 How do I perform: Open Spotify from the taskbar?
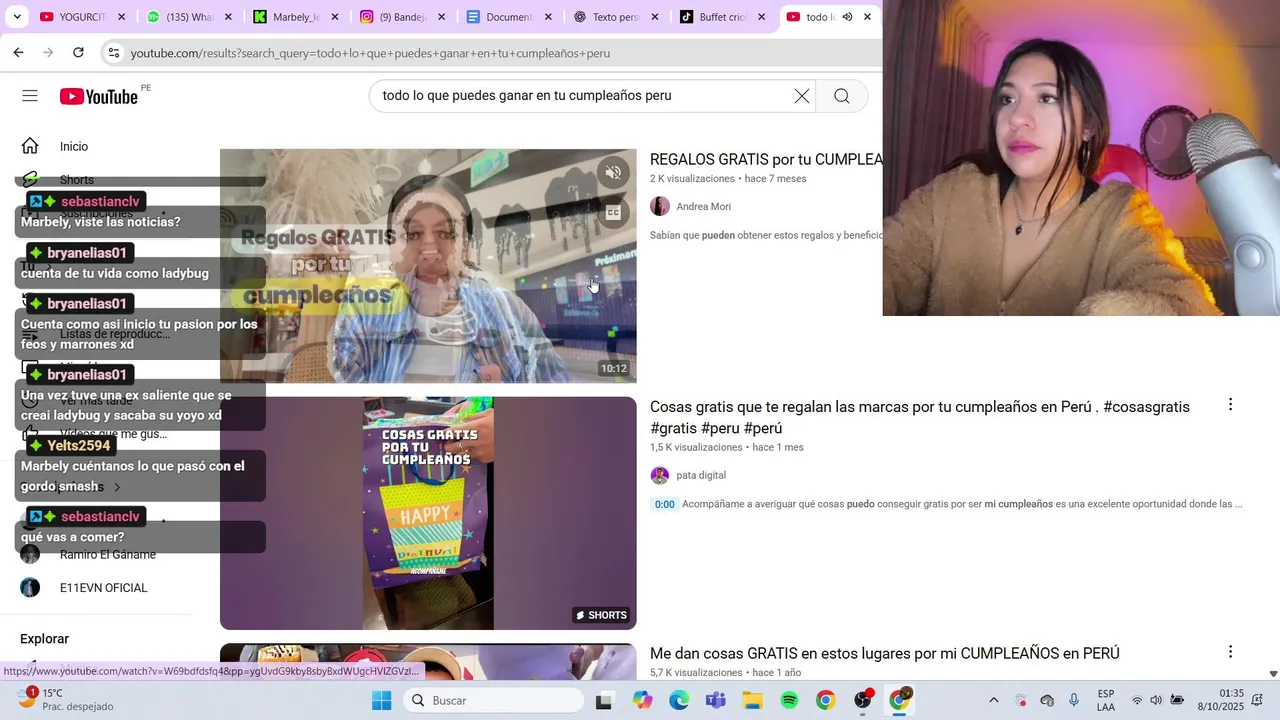(789, 700)
